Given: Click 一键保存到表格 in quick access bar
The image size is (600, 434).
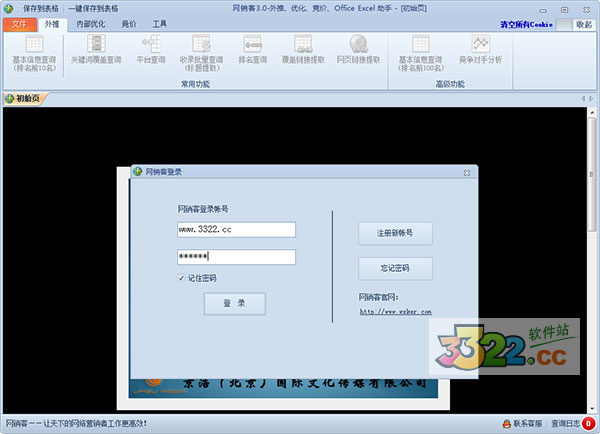Looking at the screenshot, I should click(93, 8).
